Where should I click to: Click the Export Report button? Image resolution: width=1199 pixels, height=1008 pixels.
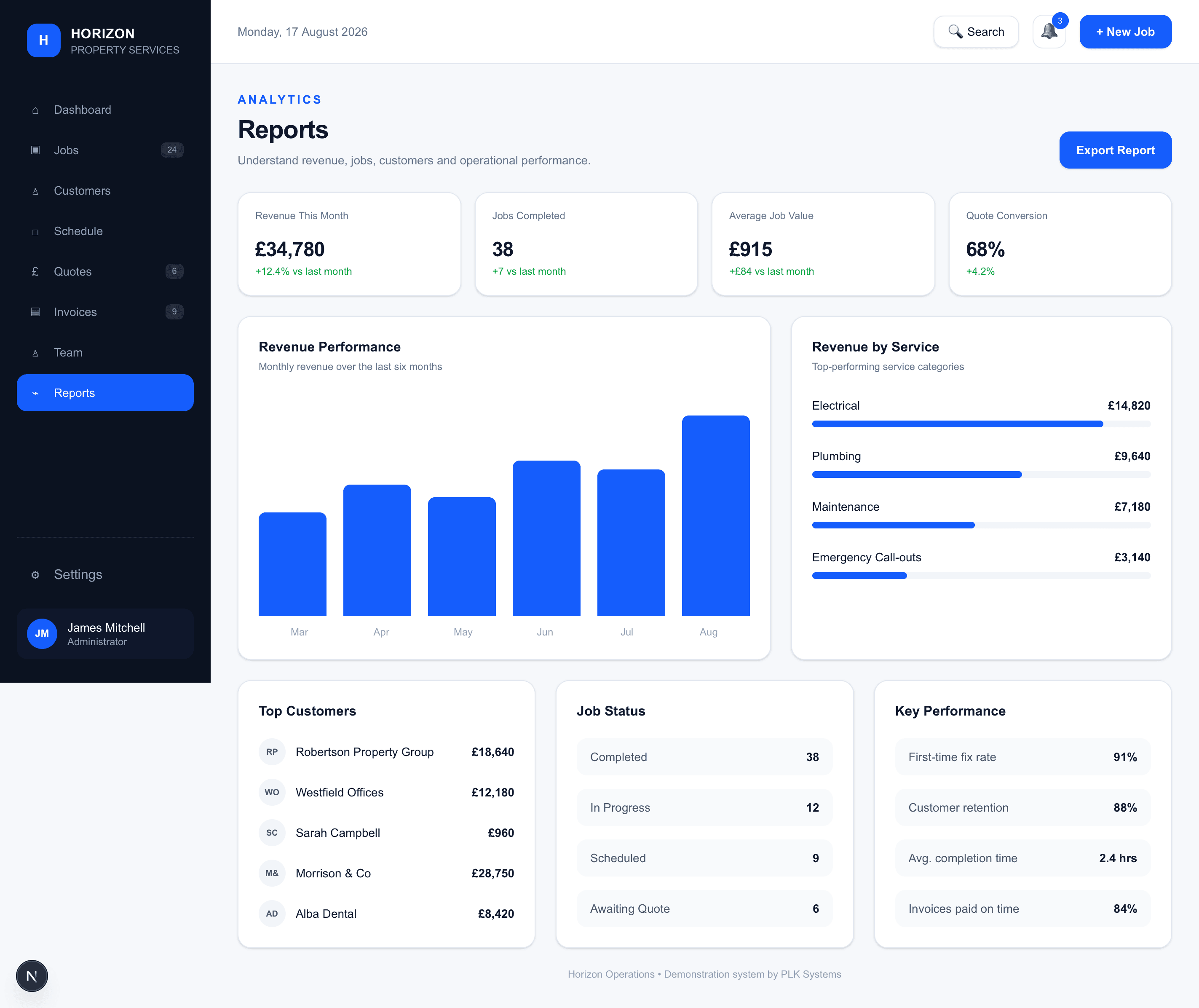[1115, 150]
